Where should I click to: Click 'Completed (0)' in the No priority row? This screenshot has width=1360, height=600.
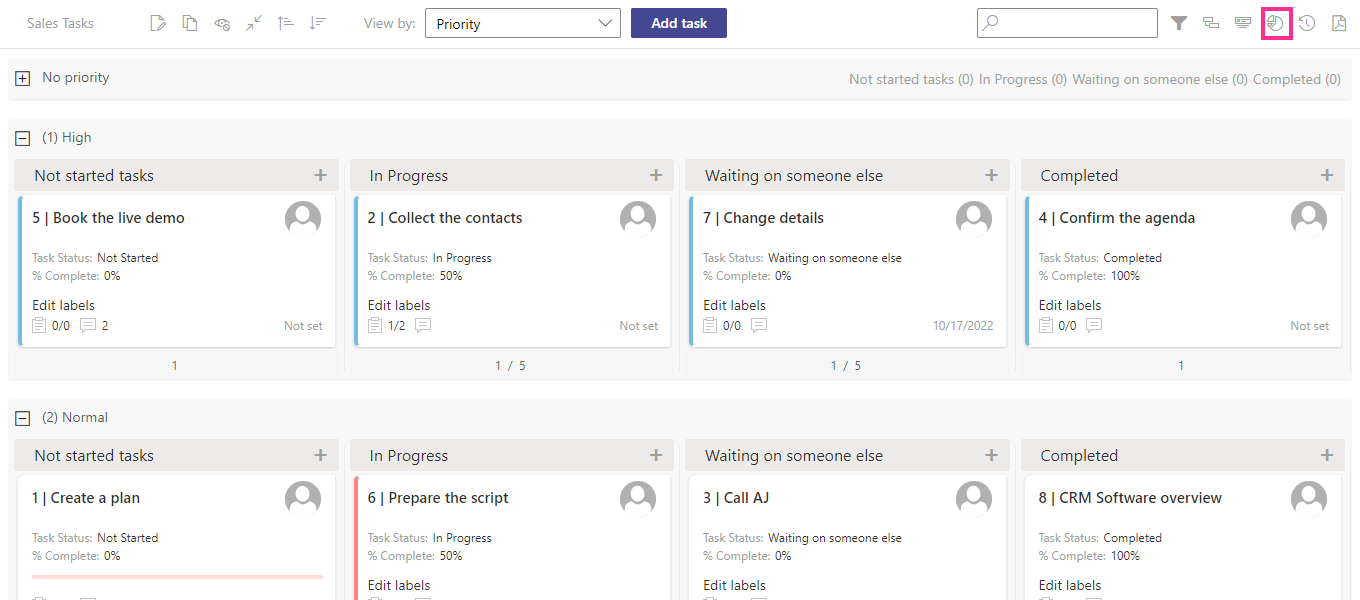1296,78
